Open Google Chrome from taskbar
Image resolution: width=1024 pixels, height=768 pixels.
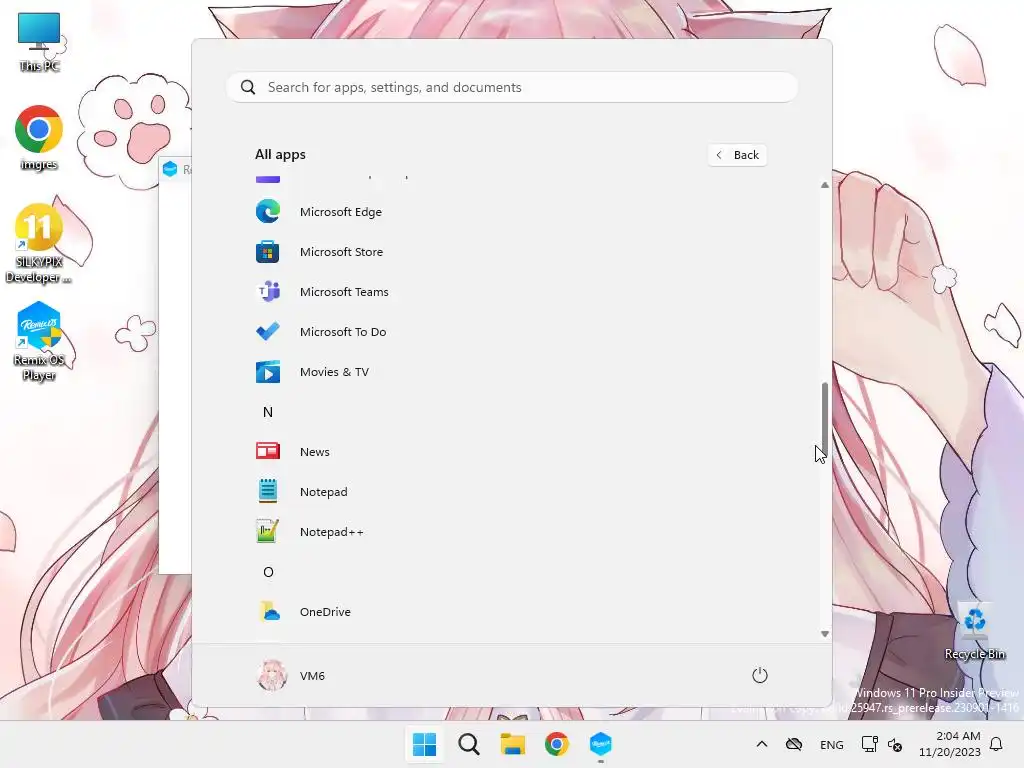coord(556,744)
